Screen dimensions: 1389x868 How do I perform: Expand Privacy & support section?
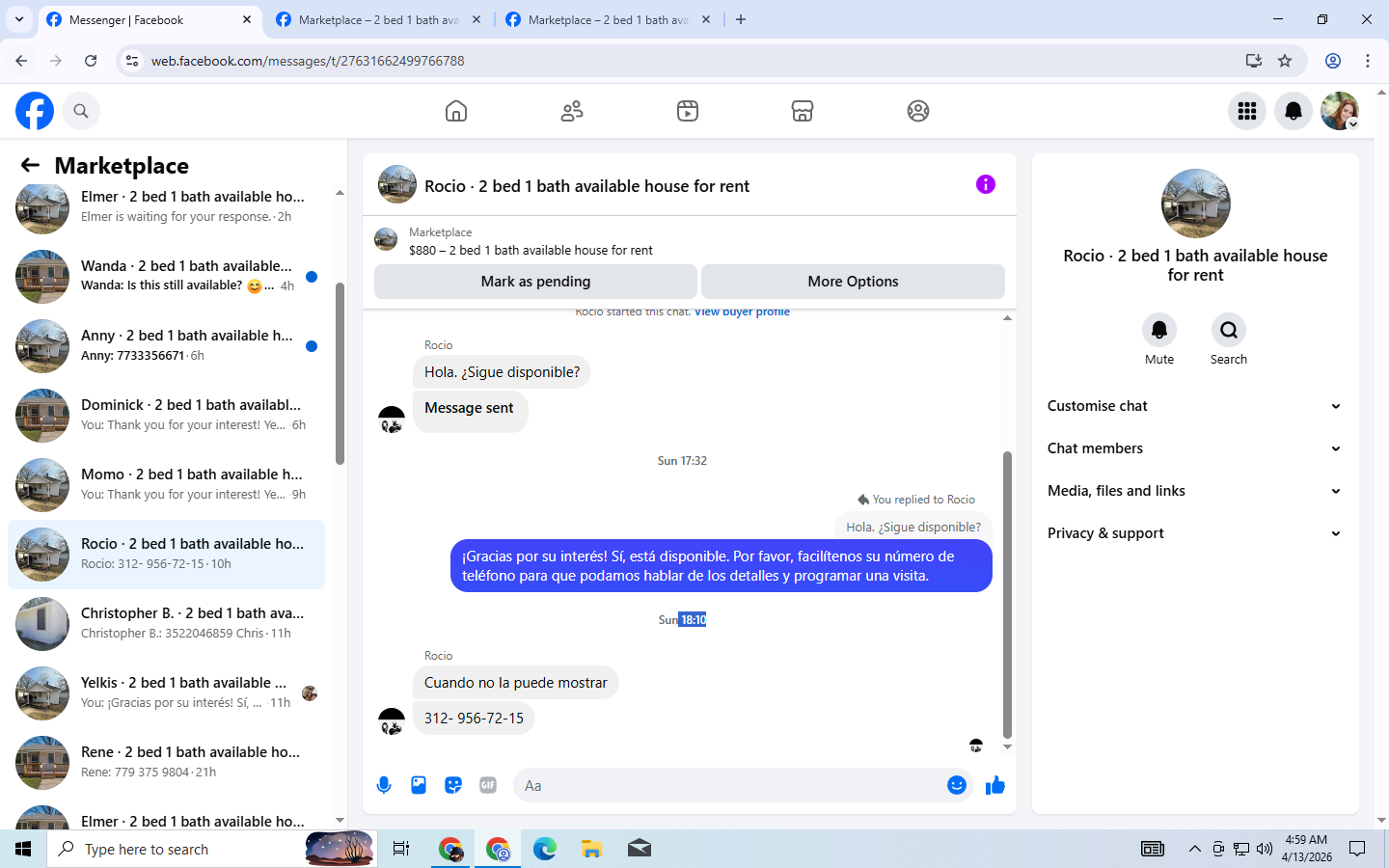coord(1195,533)
